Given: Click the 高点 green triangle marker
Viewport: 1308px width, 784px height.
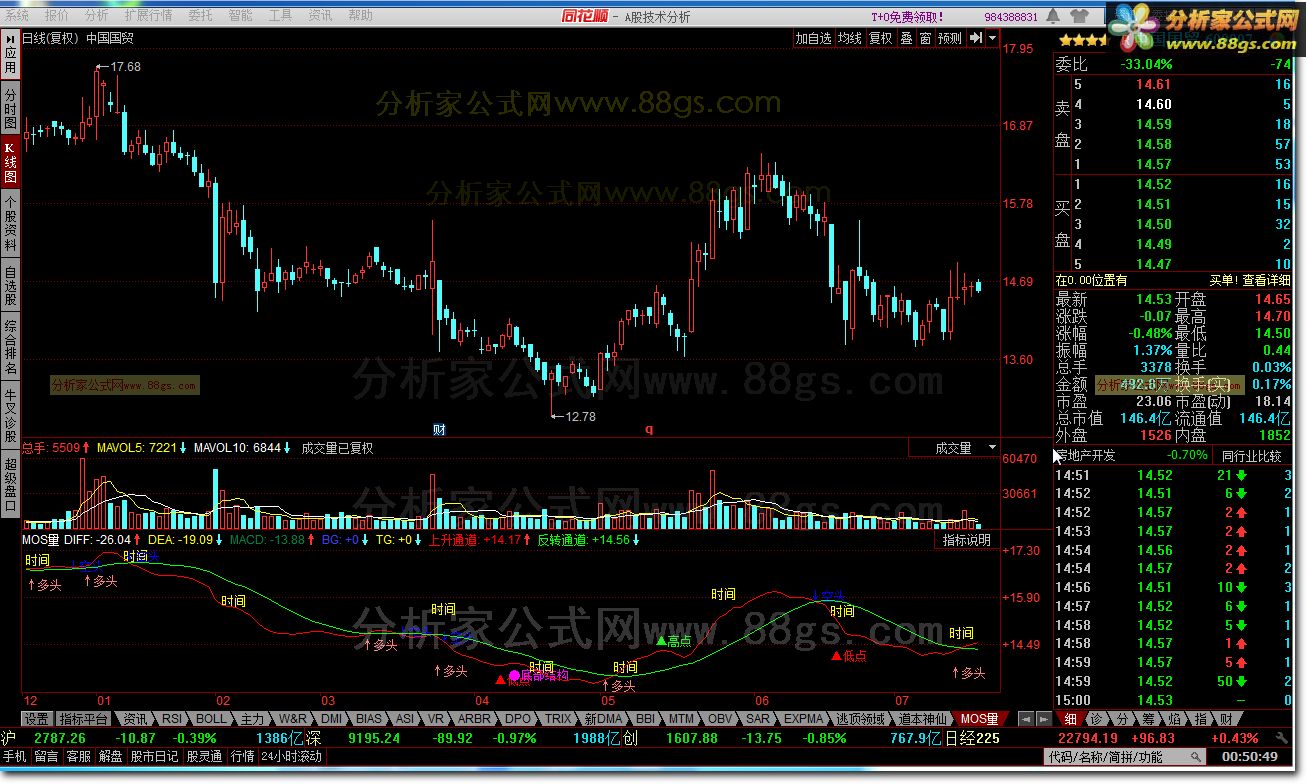Looking at the screenshot, I should 661,640.
